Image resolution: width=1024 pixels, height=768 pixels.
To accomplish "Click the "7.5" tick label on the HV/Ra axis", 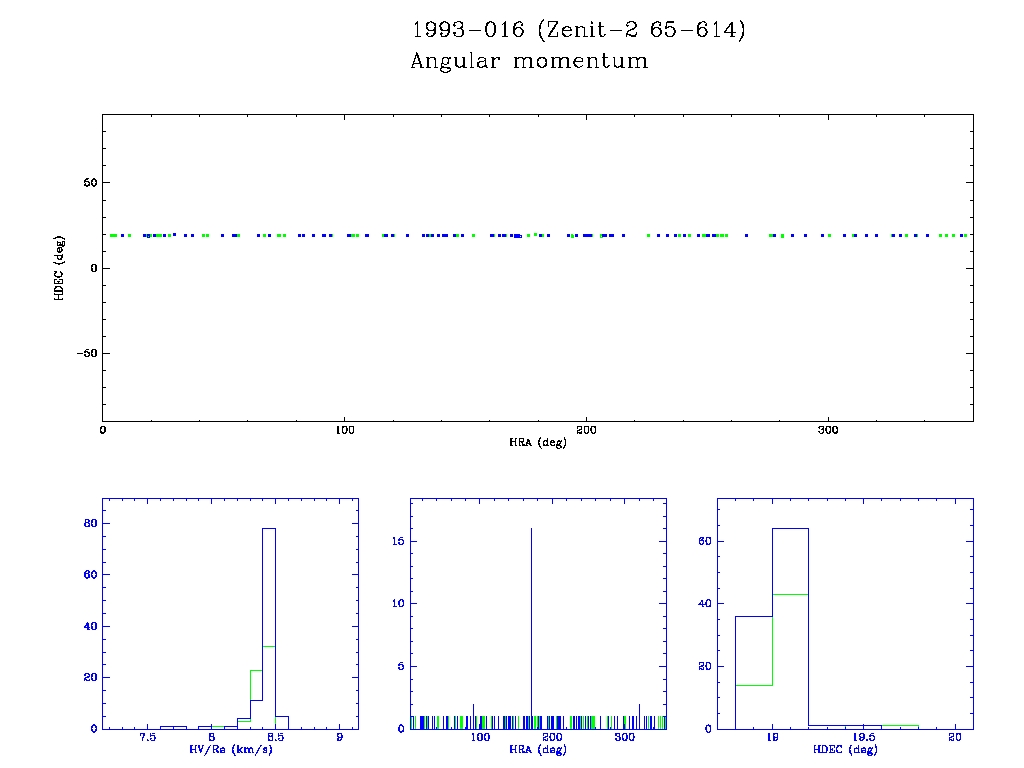I will click(x=148, y=738).
